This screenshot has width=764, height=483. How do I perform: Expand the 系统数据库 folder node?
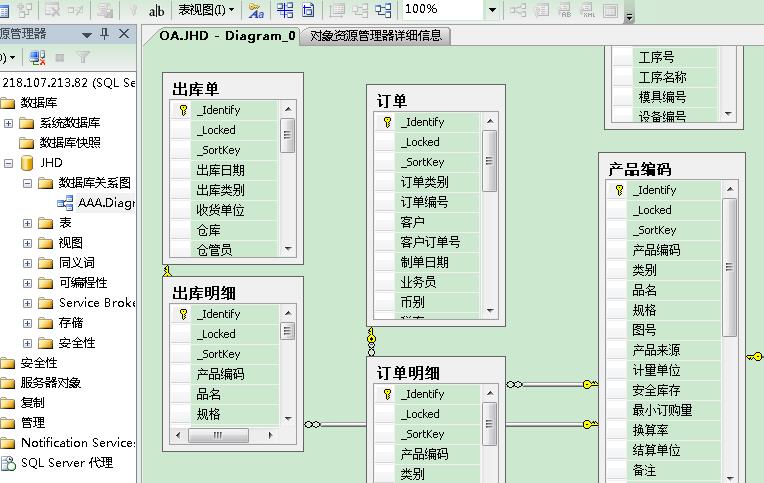[8, 123]
